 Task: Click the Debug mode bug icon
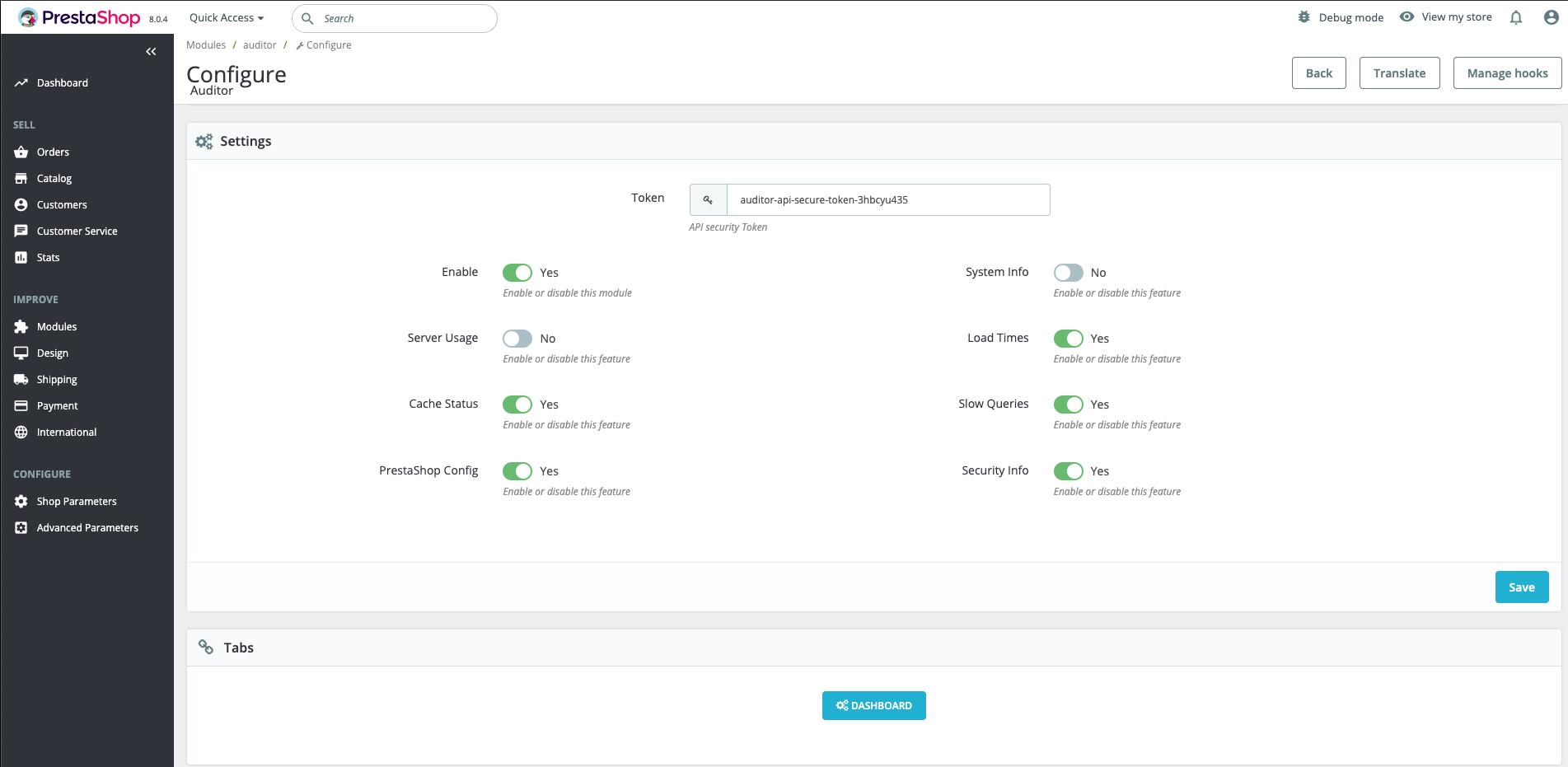(x=1304, y=17)
